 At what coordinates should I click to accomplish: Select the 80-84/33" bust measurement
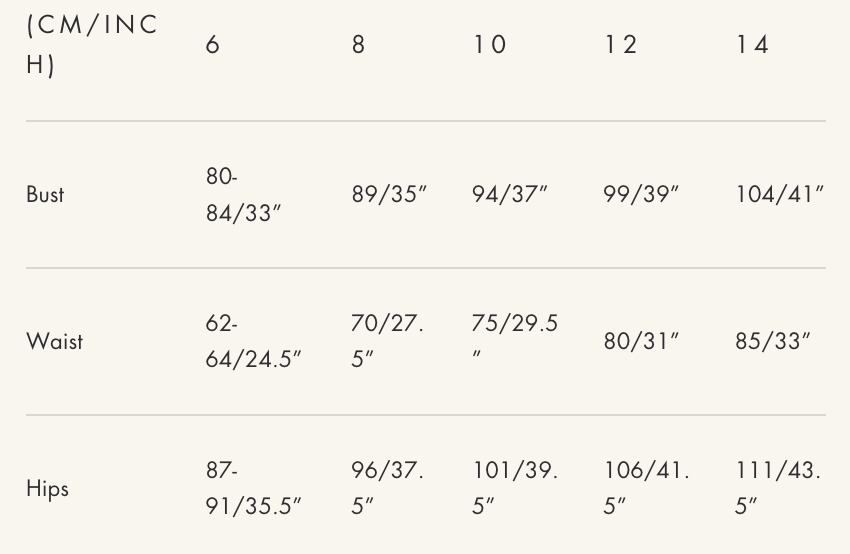(243, 195)
